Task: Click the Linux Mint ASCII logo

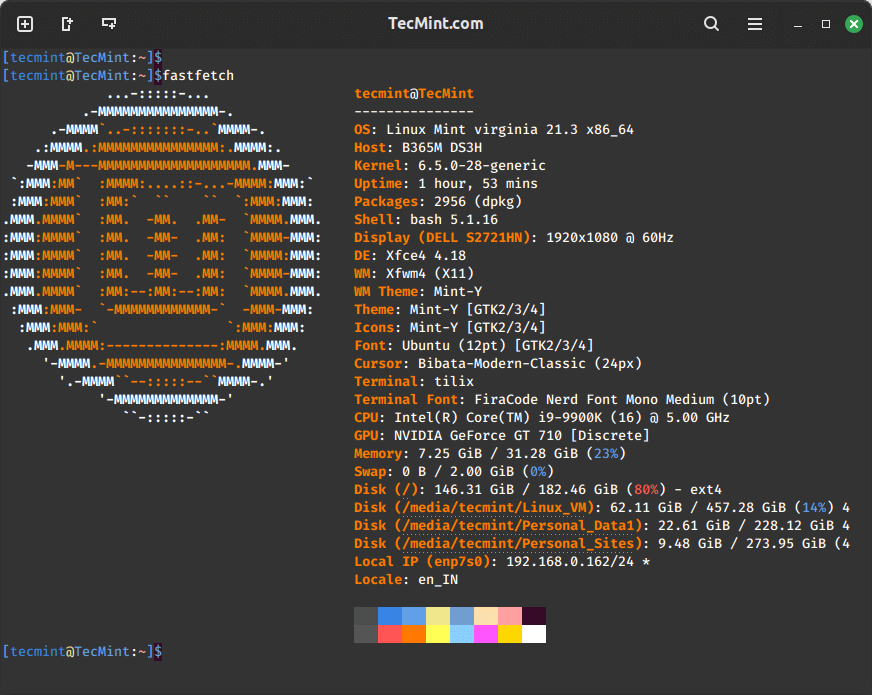Action: click(x=162, y=255)
